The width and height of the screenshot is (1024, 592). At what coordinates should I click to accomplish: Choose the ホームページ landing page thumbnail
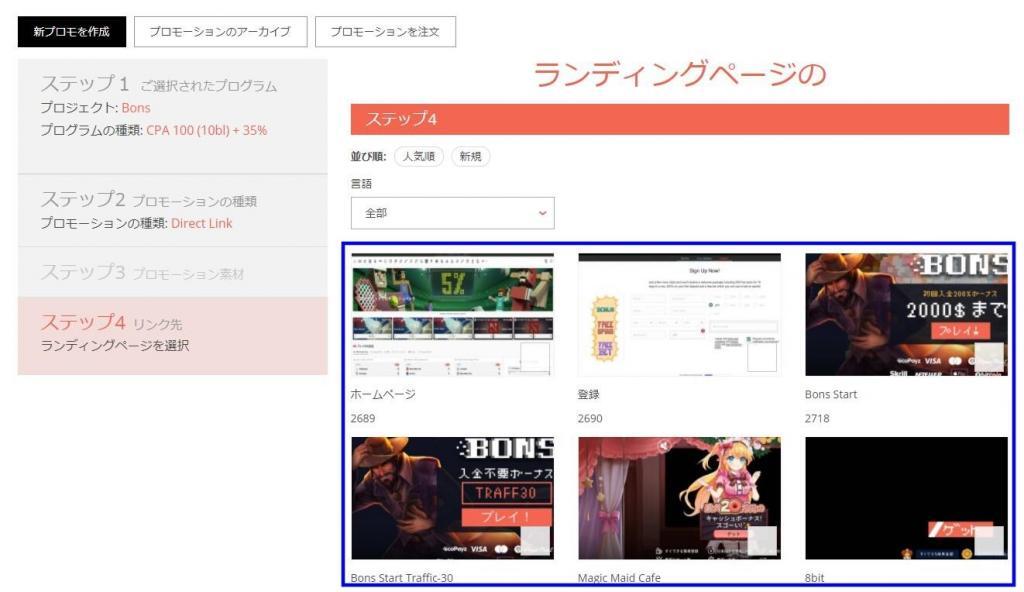453,314
